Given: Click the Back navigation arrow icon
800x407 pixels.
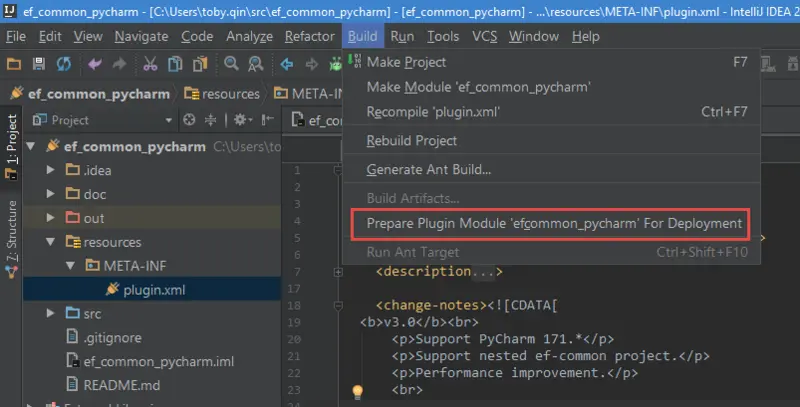Looking at the screenshot, I should [287, 64].
